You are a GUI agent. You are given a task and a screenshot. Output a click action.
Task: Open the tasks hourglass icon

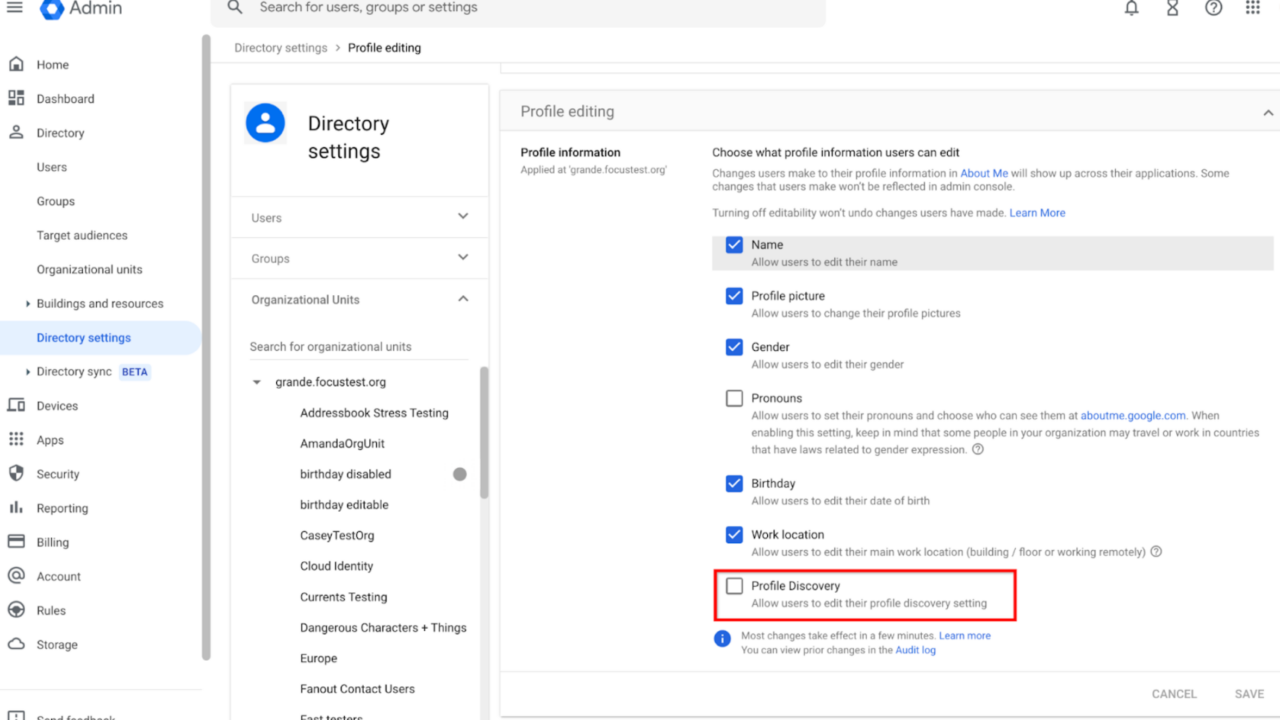click(x=1172, y=8)
